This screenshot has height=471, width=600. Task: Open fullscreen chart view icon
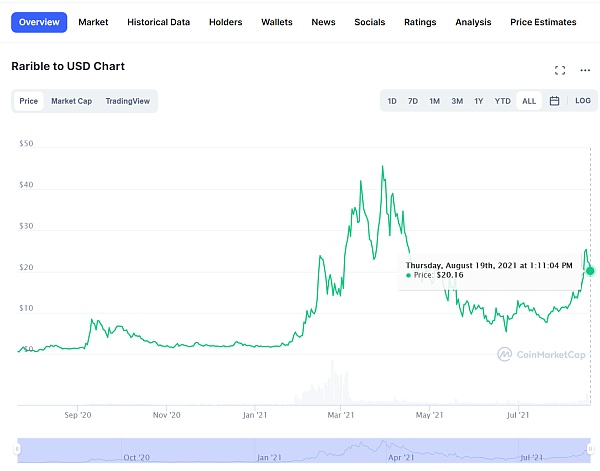[x=560, y=70]
